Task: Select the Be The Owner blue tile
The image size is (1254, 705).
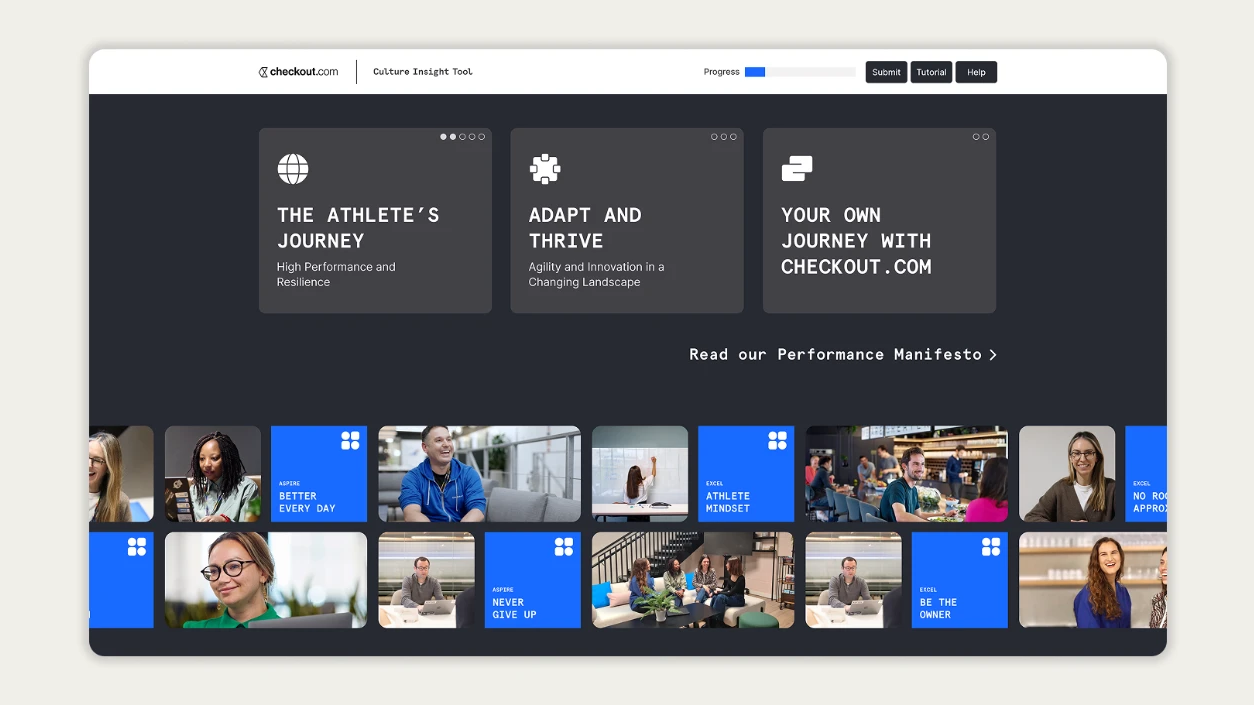Action: click(960, 580)
